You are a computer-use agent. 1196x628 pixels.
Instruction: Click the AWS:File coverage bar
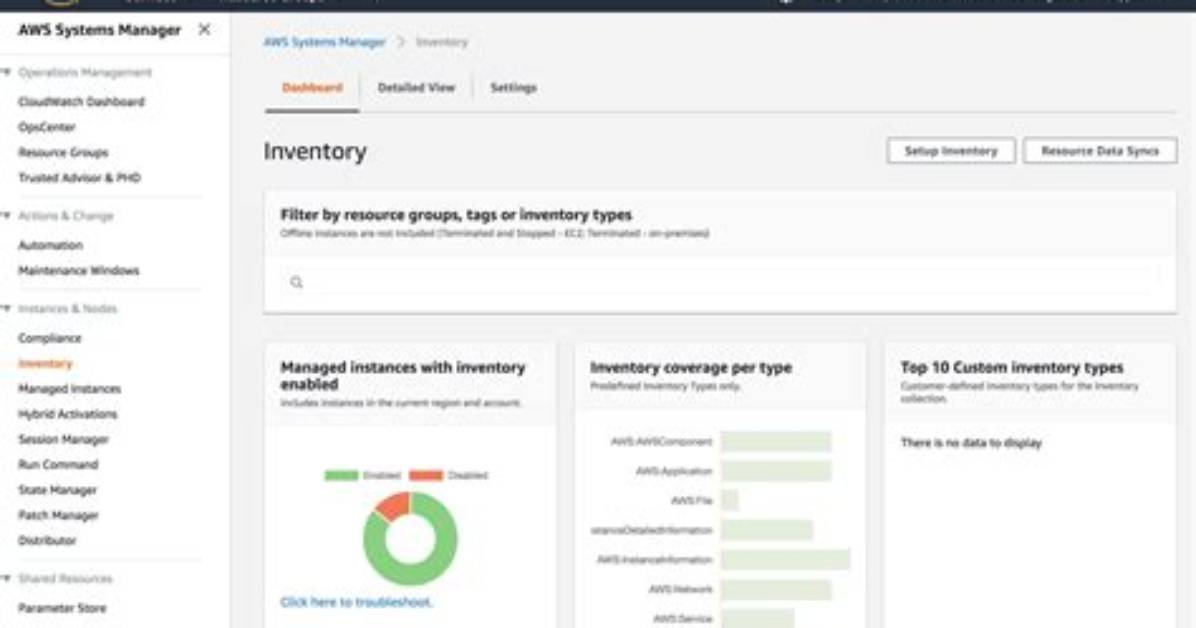729,501
